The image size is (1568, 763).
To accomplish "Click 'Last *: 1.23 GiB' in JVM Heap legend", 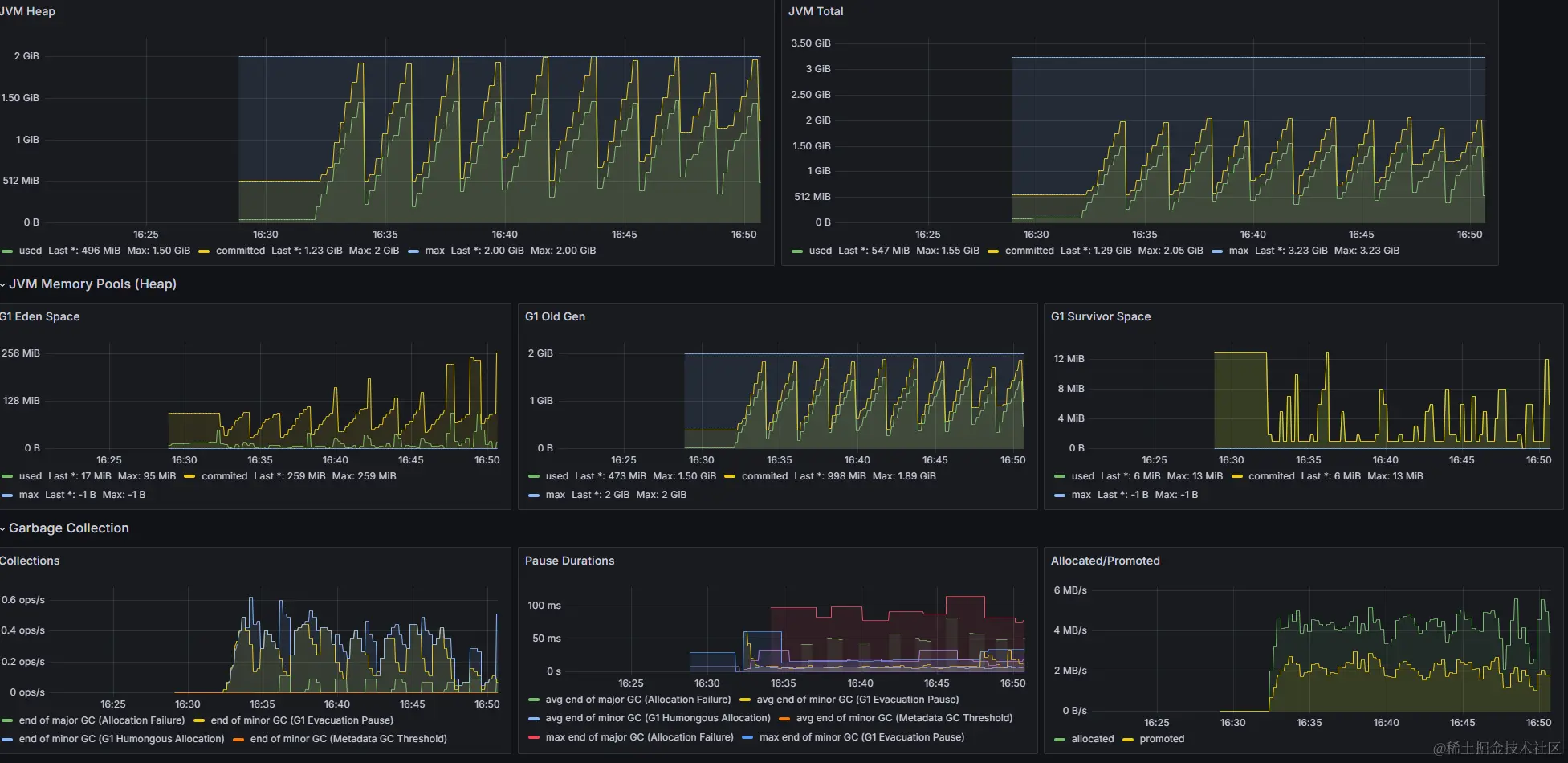I will (307, 251).
